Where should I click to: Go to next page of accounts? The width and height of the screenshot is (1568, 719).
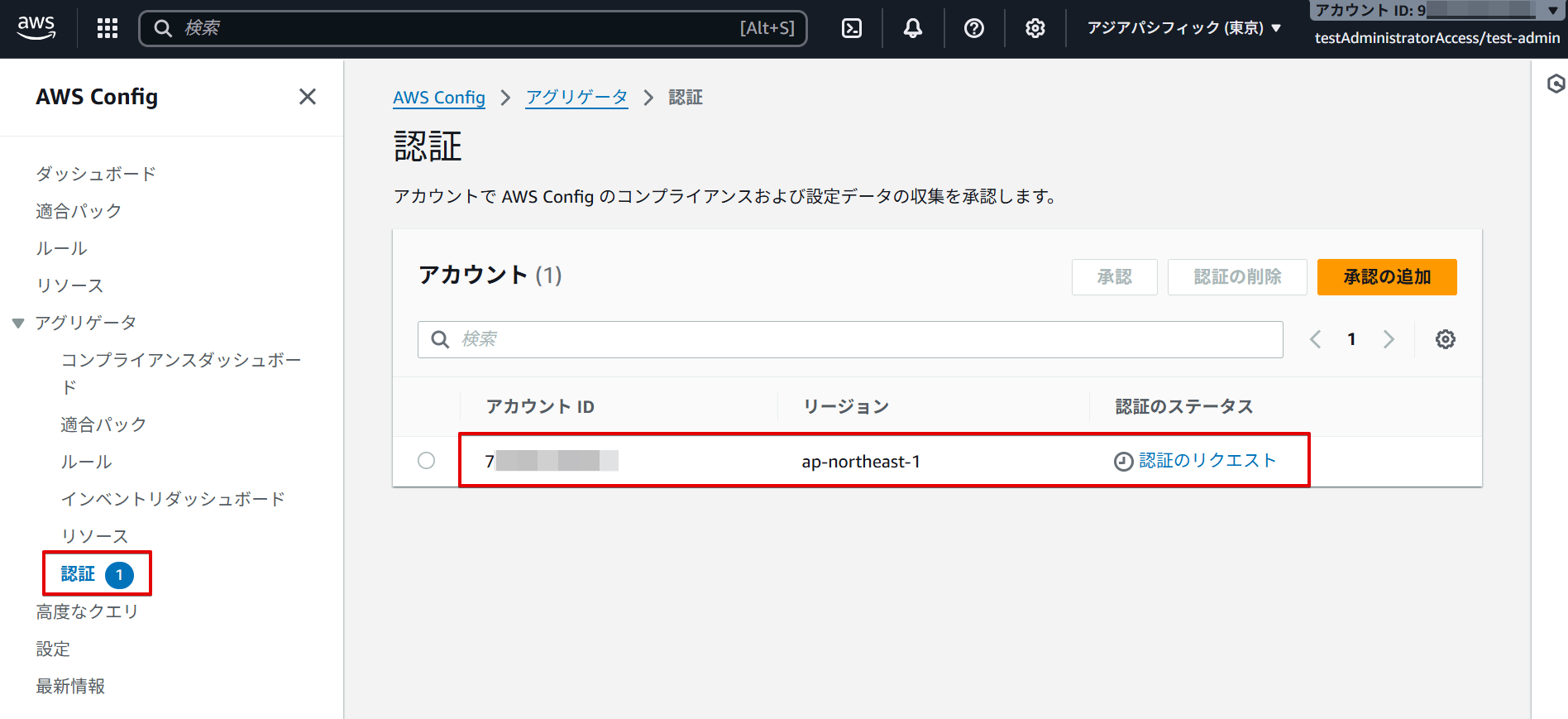[x=1389, y=339]
